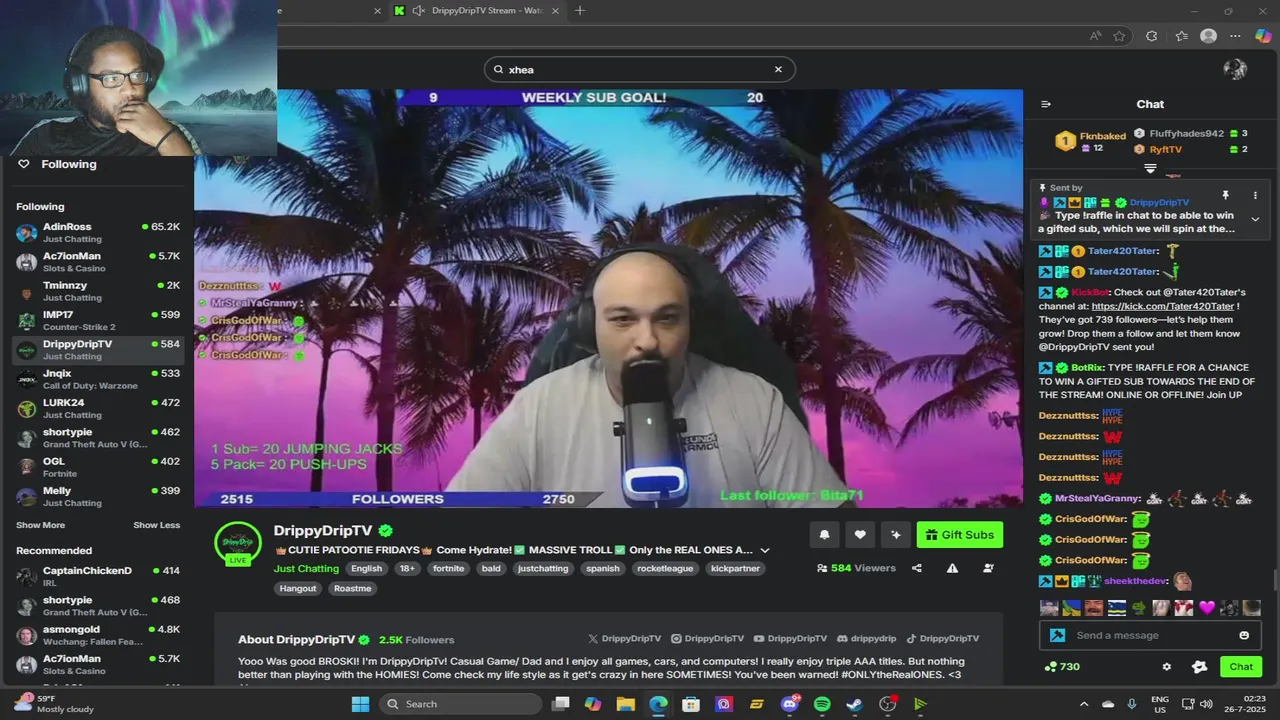Click Show Less under Following
Screen dimensions: 1280x720
click(157, 525)
